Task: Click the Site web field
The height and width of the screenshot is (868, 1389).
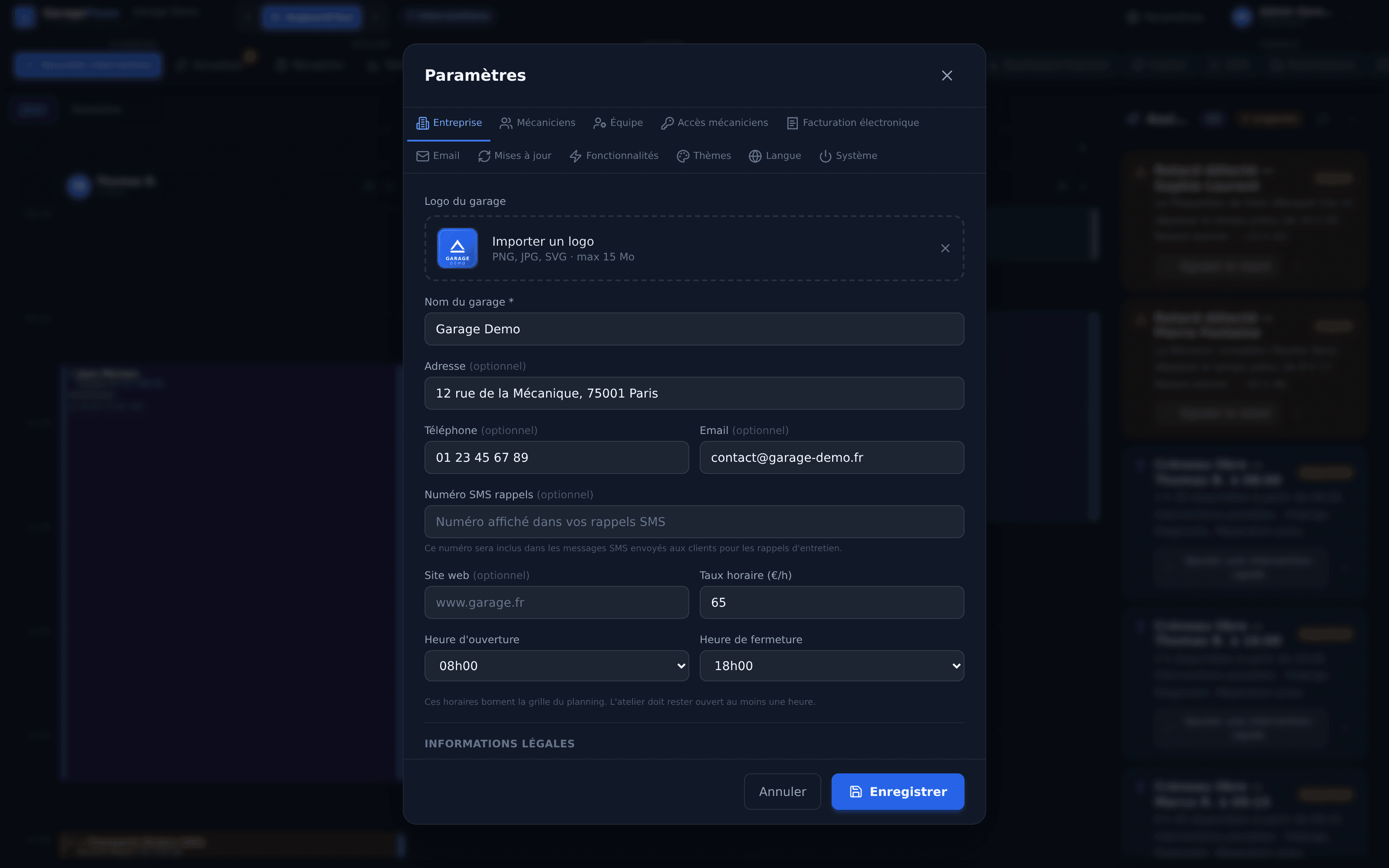Action: coord(556,602)
